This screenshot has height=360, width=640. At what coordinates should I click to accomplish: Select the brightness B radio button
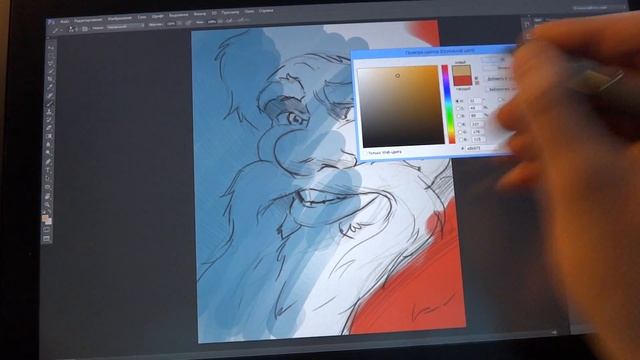tap(459, 116)
